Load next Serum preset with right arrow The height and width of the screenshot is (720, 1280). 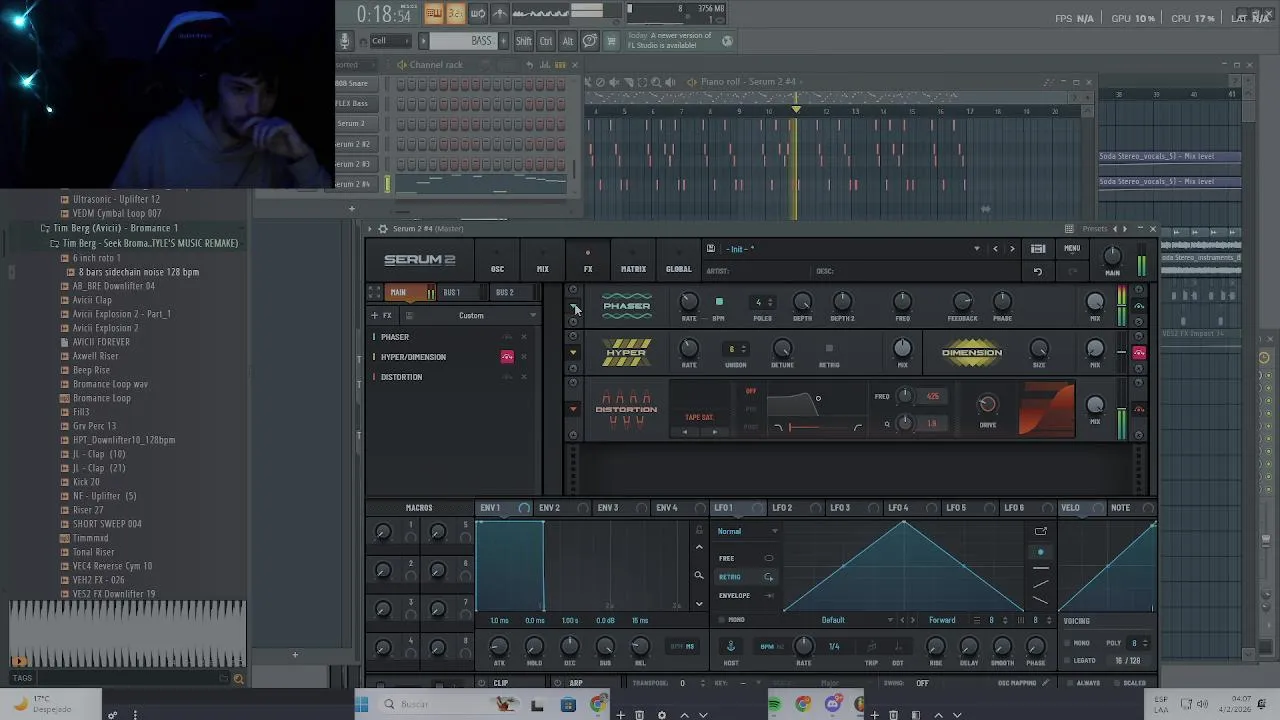point(1012,249)
